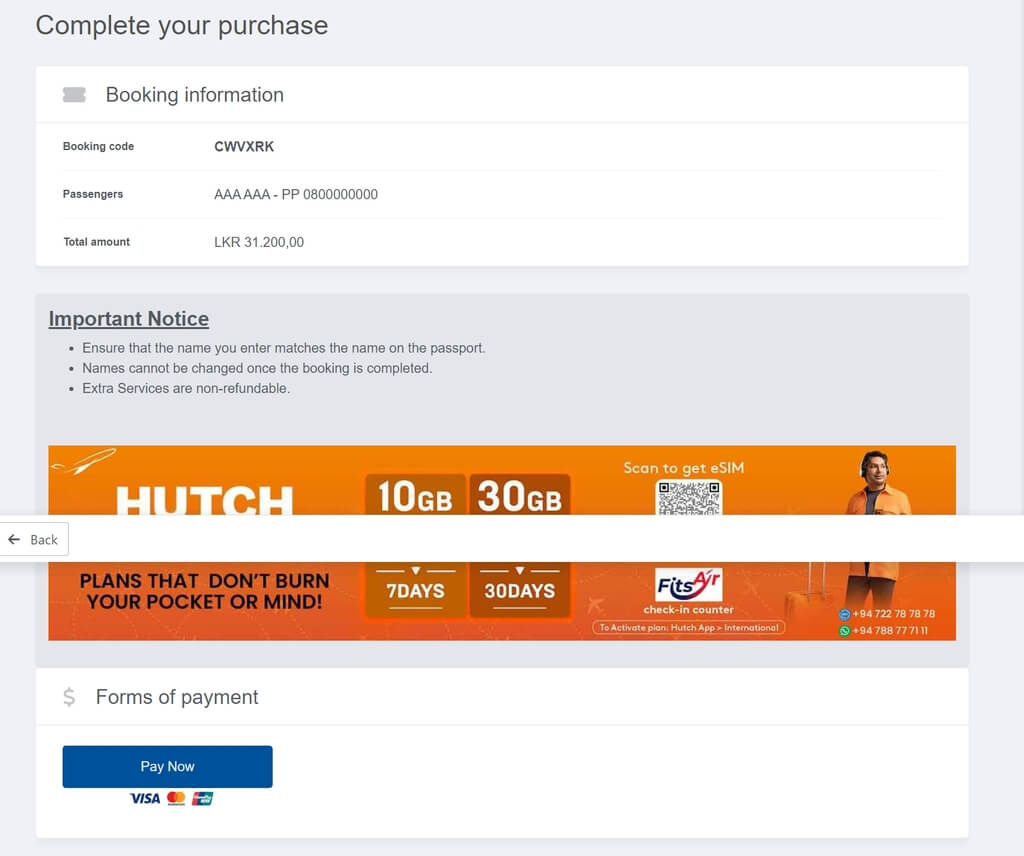
Task: Click the Important Notice heading
Action: click(x=129, y=319)
